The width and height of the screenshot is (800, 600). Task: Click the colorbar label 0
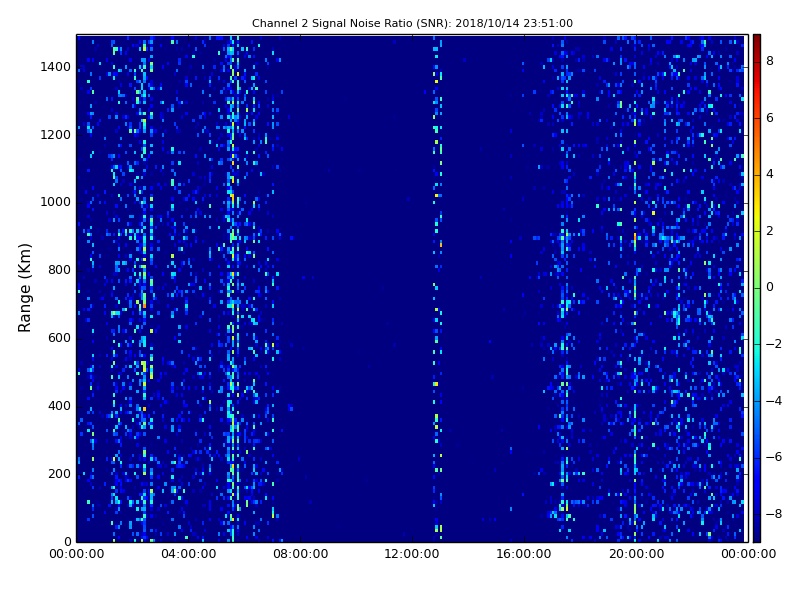pyautogui.click(x=770, y=287)
